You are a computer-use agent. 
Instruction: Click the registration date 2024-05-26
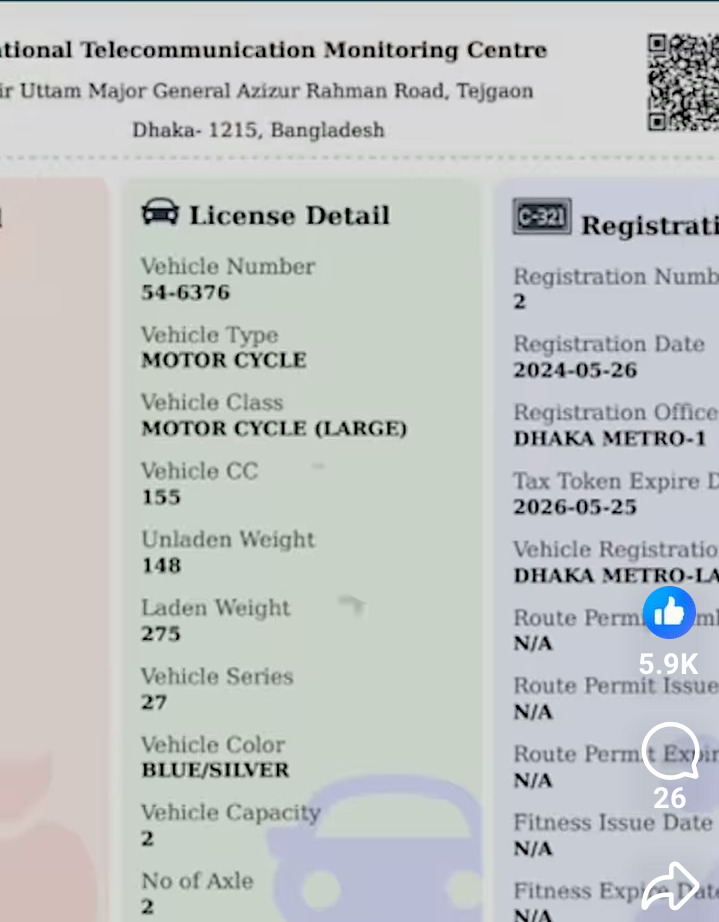pyautogui.click(x=575, y=370)
